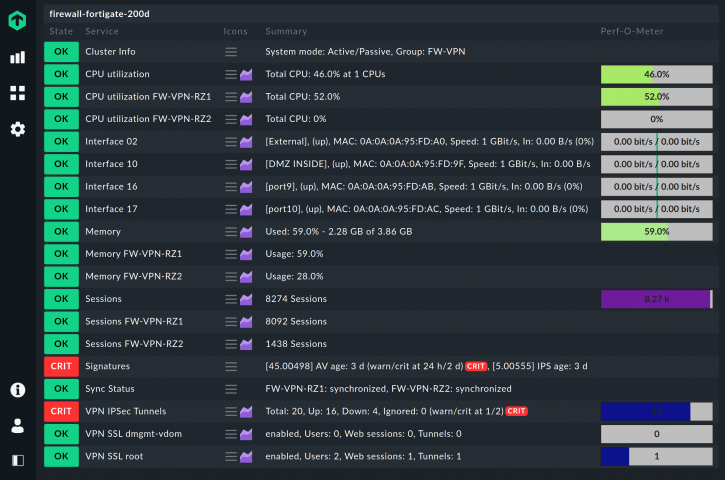The width and height of the screenshot is (725, 480).
Task: Expand action menu for Sync Status
Action: (x=231, y=388)
